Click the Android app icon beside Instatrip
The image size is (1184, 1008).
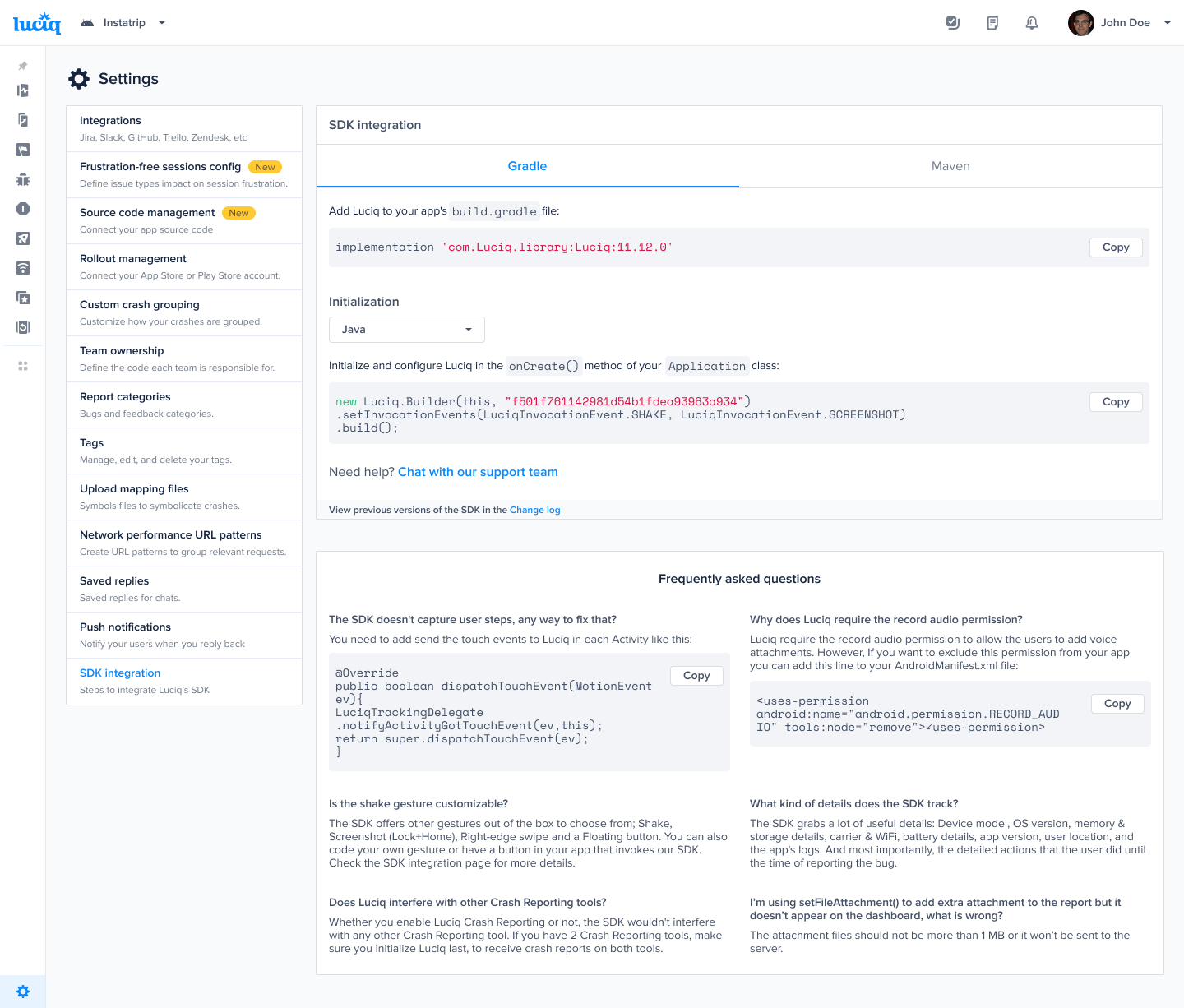point(87,23)
